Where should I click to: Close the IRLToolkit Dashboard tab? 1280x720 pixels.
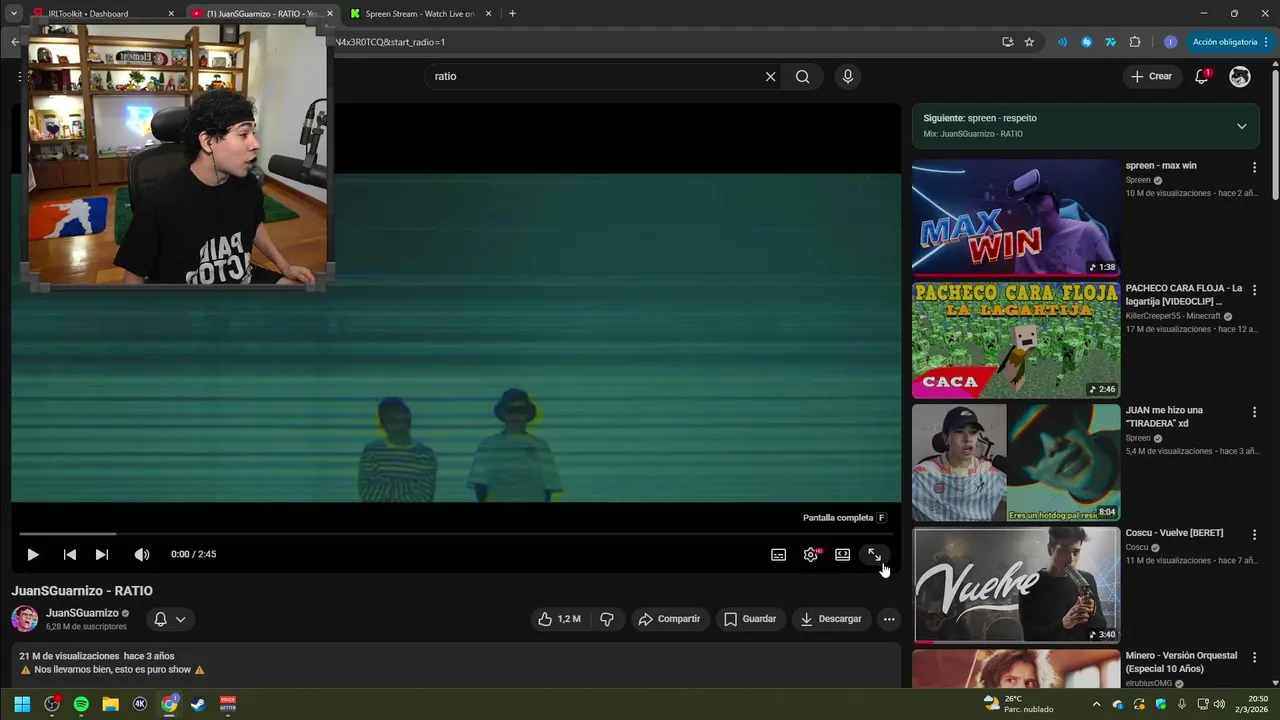tap(171, 14)
